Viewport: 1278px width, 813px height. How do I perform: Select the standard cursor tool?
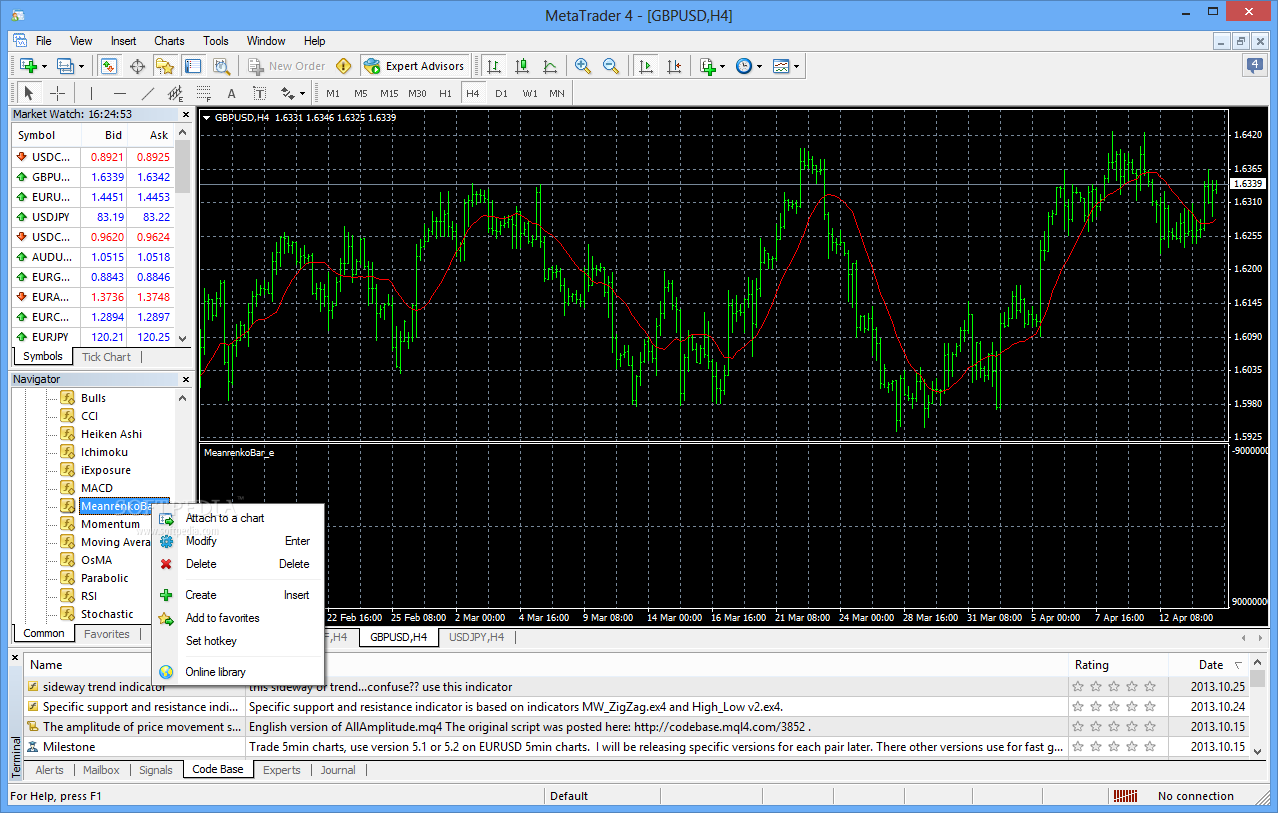pos(28,93)
